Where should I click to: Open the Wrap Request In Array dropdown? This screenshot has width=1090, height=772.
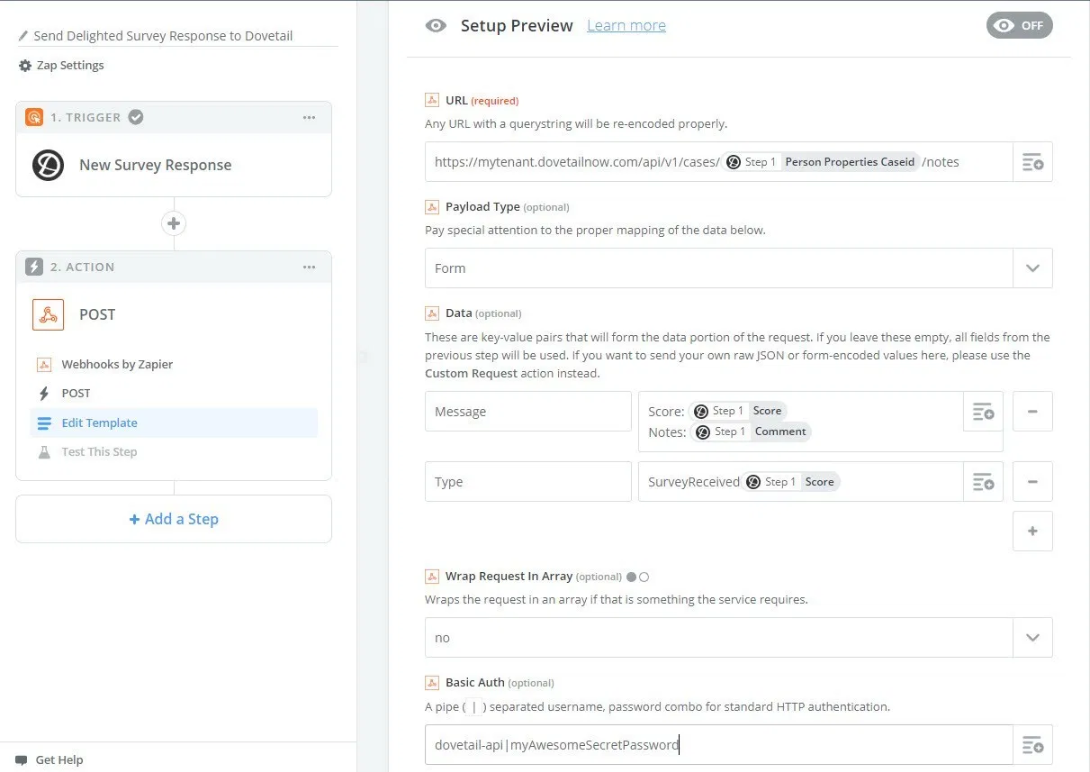click(1032, 638)
